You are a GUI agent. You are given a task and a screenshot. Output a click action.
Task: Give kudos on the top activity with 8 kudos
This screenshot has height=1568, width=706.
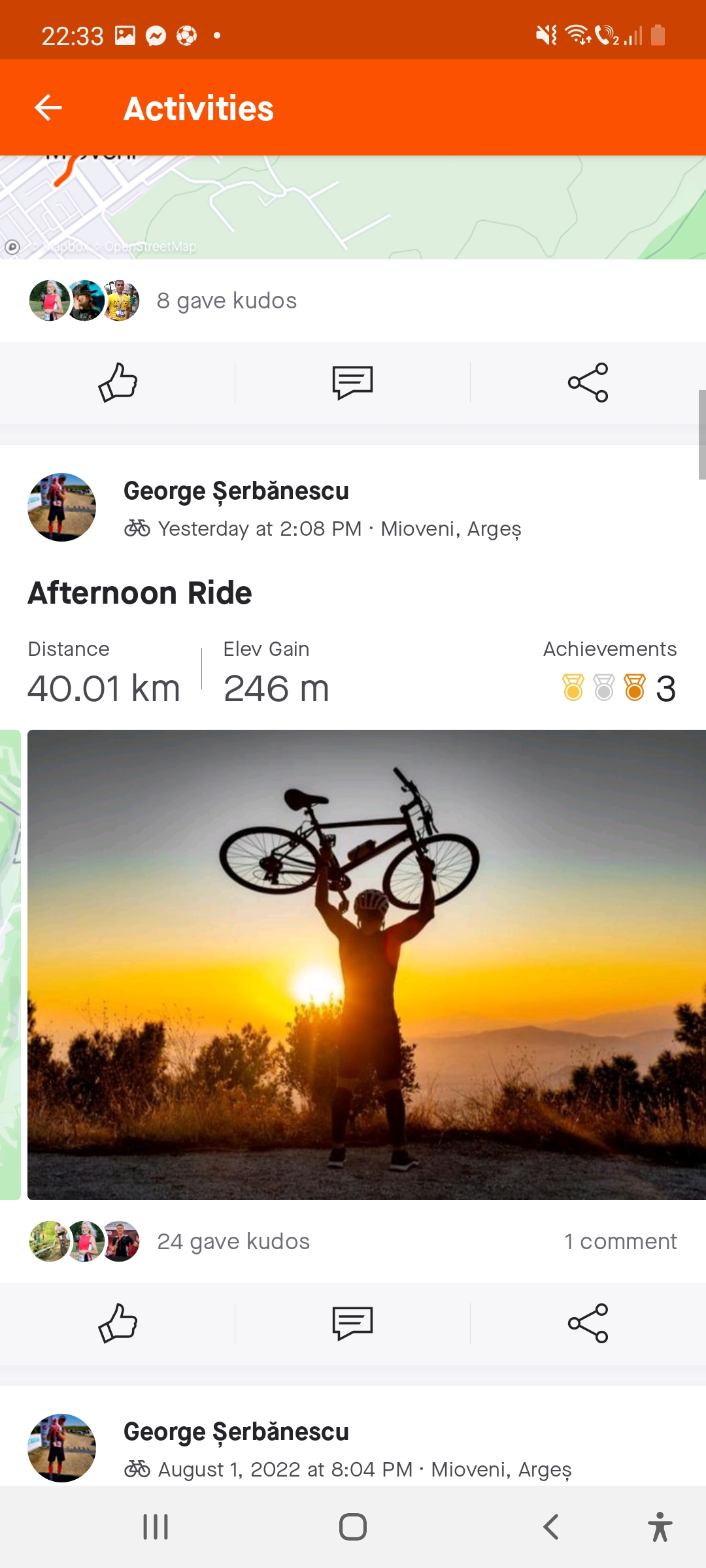[x=118, y=383]
